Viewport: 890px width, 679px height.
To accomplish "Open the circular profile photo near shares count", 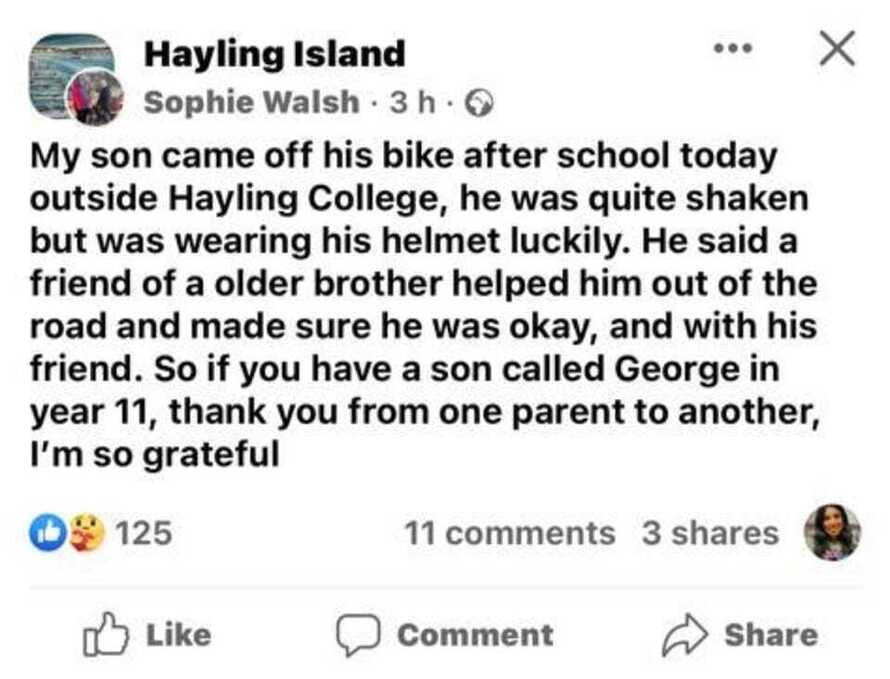I will point(830,533).
